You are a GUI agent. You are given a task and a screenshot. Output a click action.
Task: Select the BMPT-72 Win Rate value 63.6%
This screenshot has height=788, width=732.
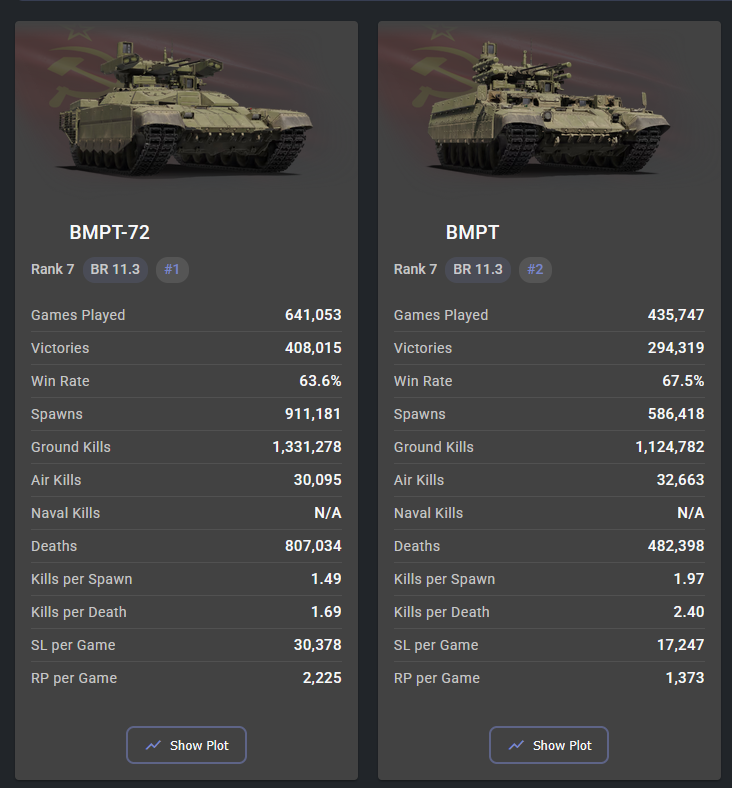[x=320, y=381]
